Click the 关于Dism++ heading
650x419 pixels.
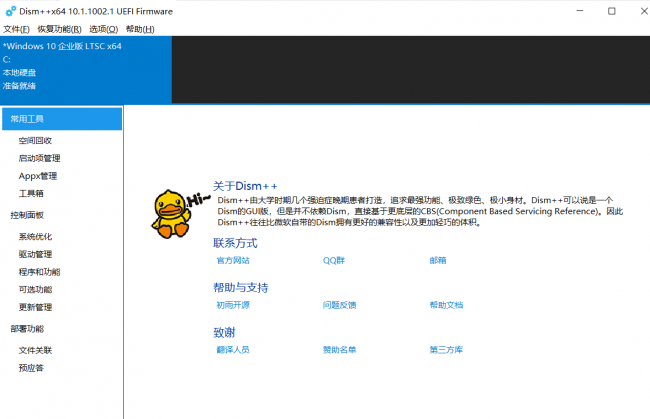click(x=245, y=186)
